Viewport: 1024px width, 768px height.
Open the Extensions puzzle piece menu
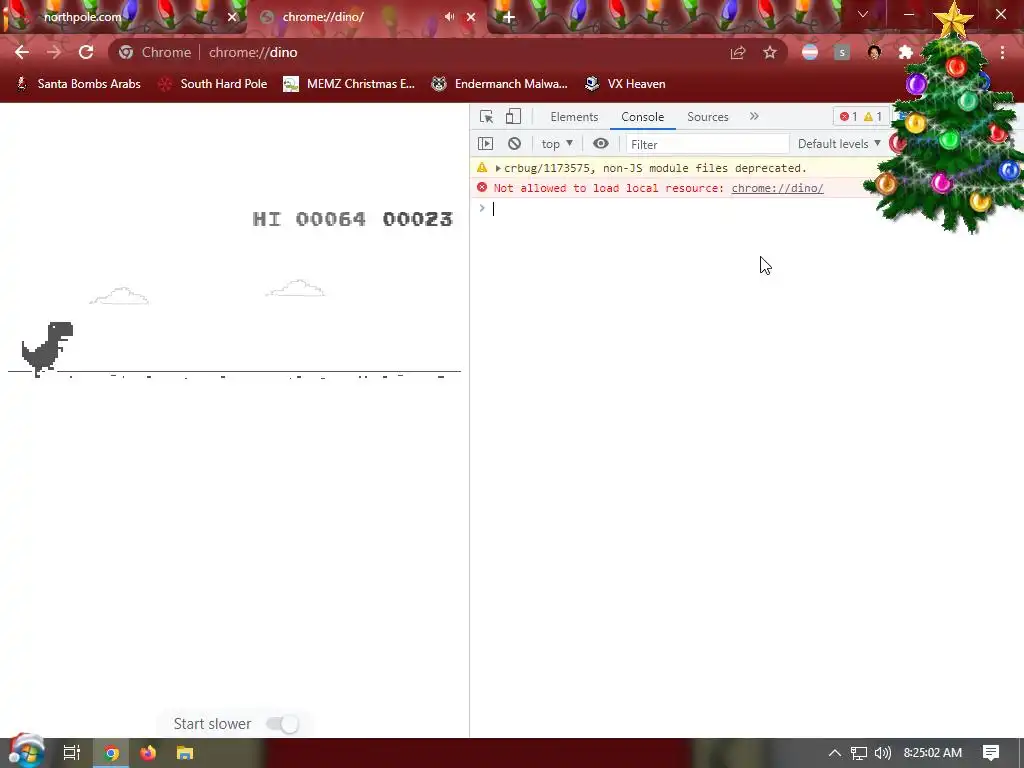[906, 52]
